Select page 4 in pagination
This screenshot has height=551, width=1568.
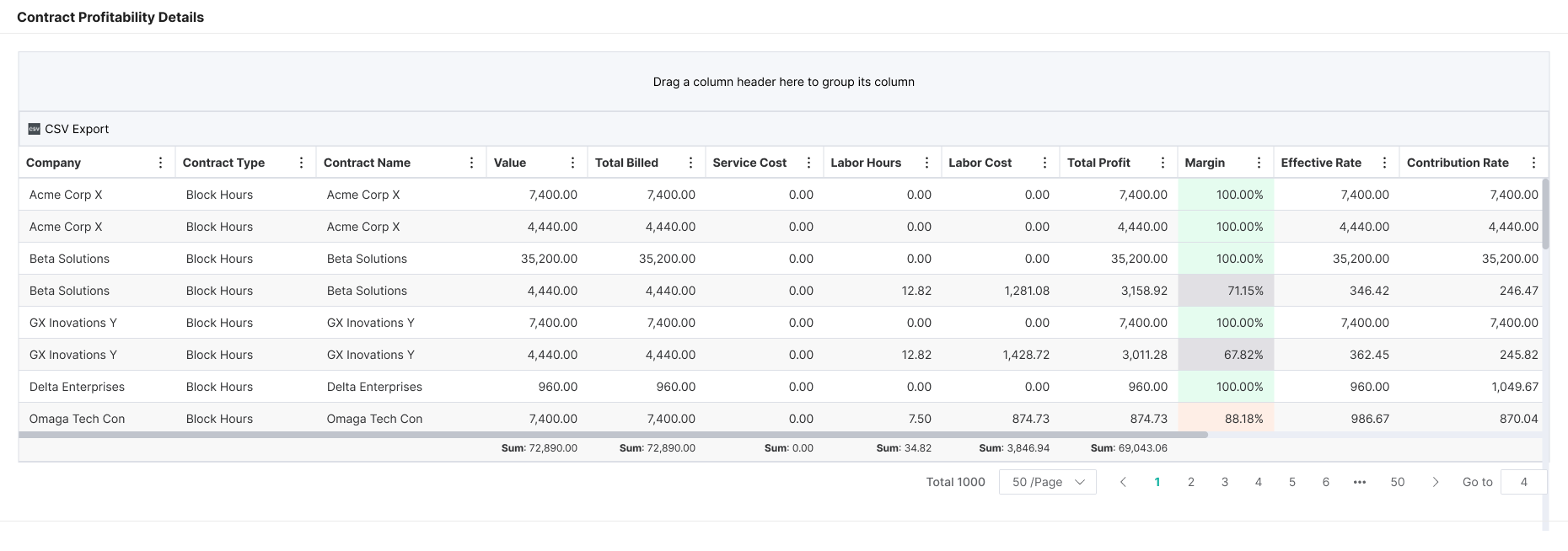1259,482
